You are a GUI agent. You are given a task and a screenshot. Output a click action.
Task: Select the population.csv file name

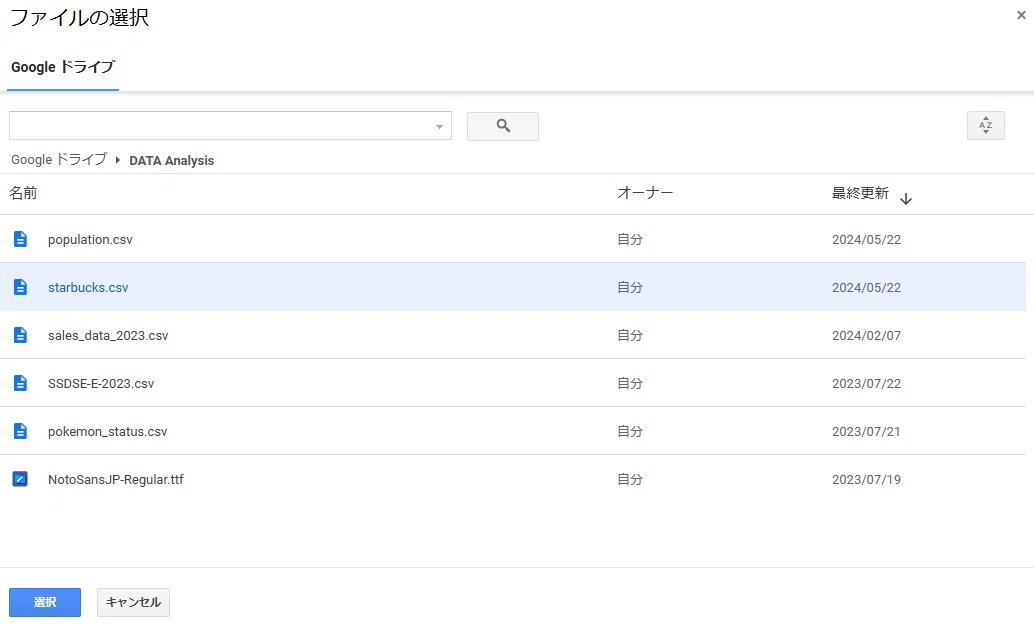90,239
